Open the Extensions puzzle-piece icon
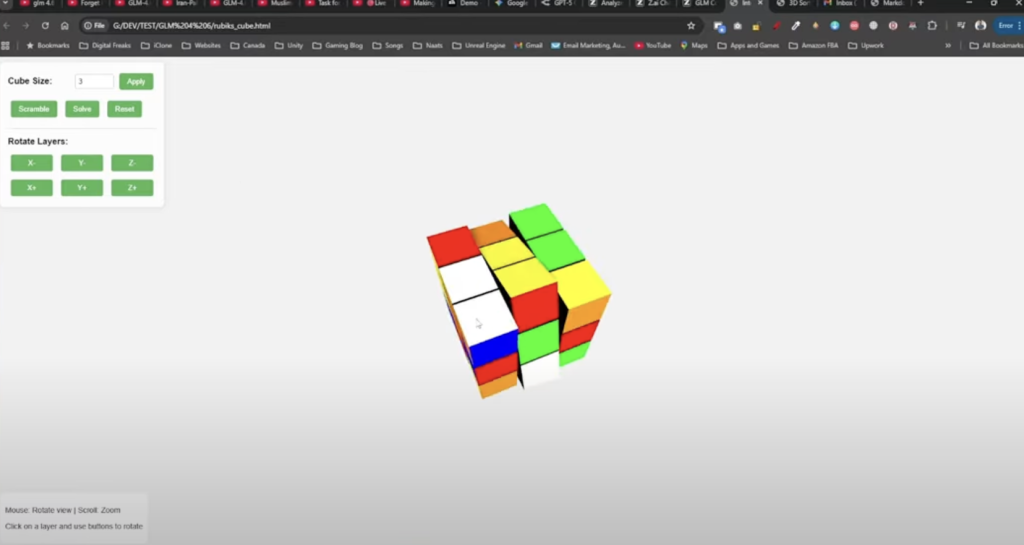The height and width of the screenshot is (545, 1024). 932,26
